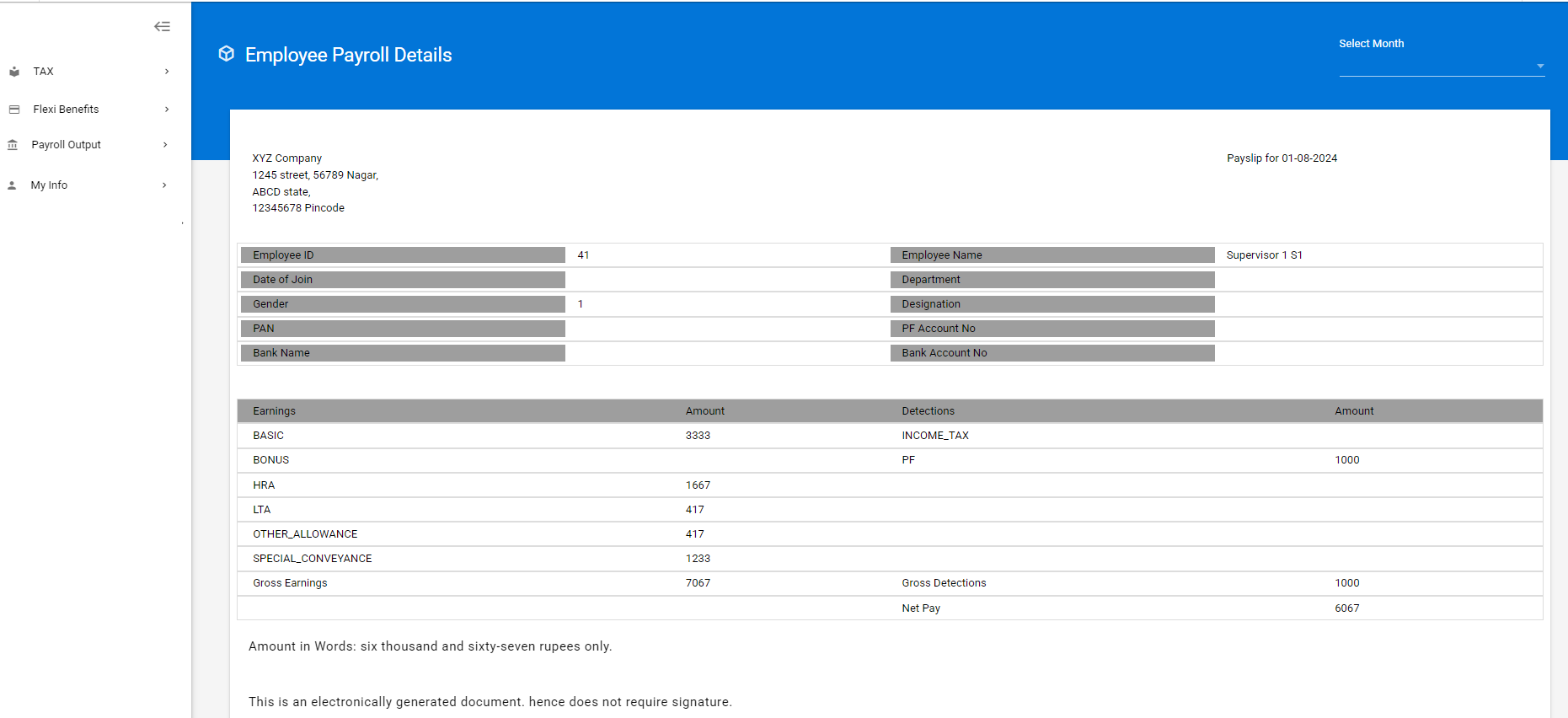Expand the Flexi Benefits chevron
Screen dimensions: 1568x718
(167, 110)
